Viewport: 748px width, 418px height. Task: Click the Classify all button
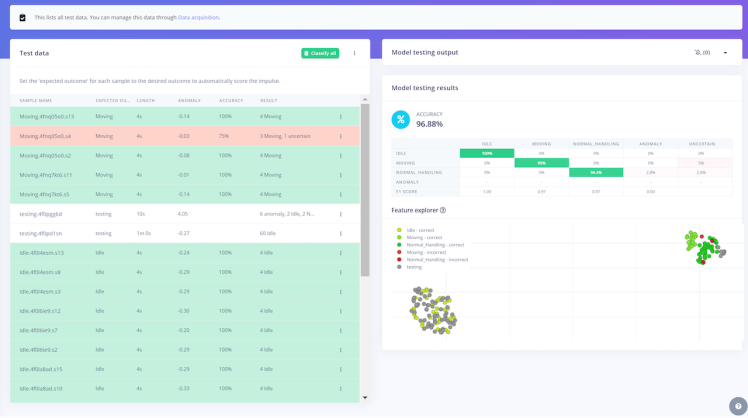point(320,53)
